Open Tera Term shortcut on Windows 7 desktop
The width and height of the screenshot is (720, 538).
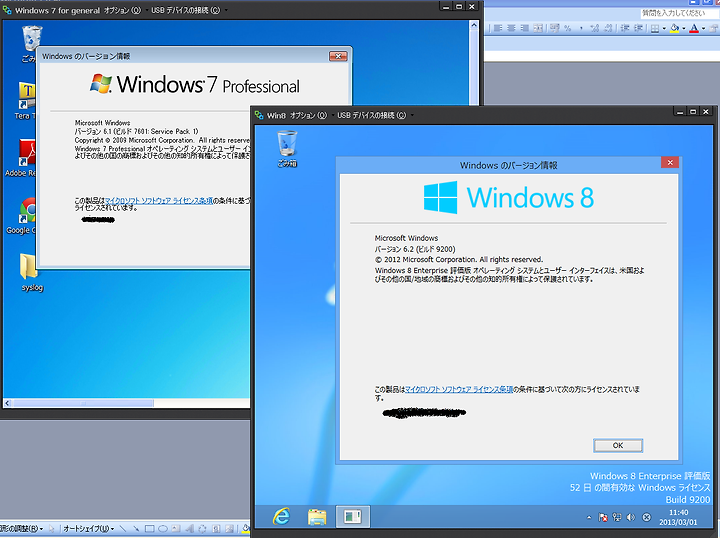click(26, 101)
